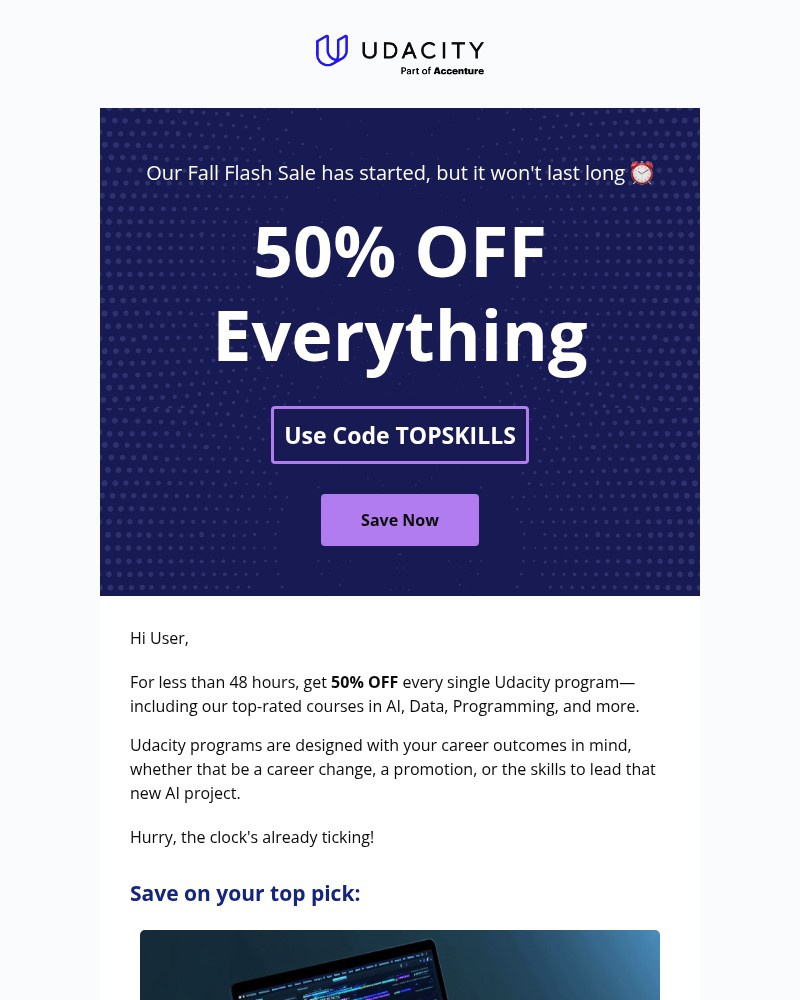Click the paragraph about career outcomes
Screen dimensions: 800x1000
pos(392,769)
